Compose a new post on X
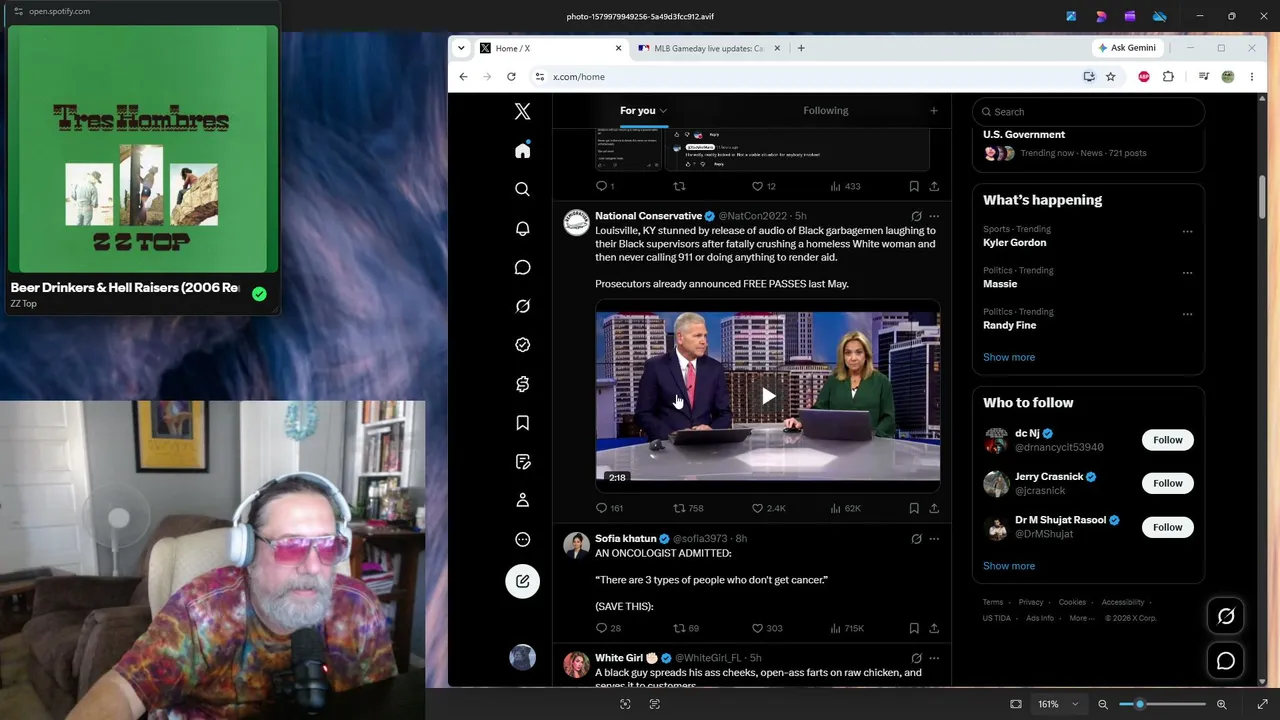The height and width of the screenshot is (720, 1280). [522, 581]
